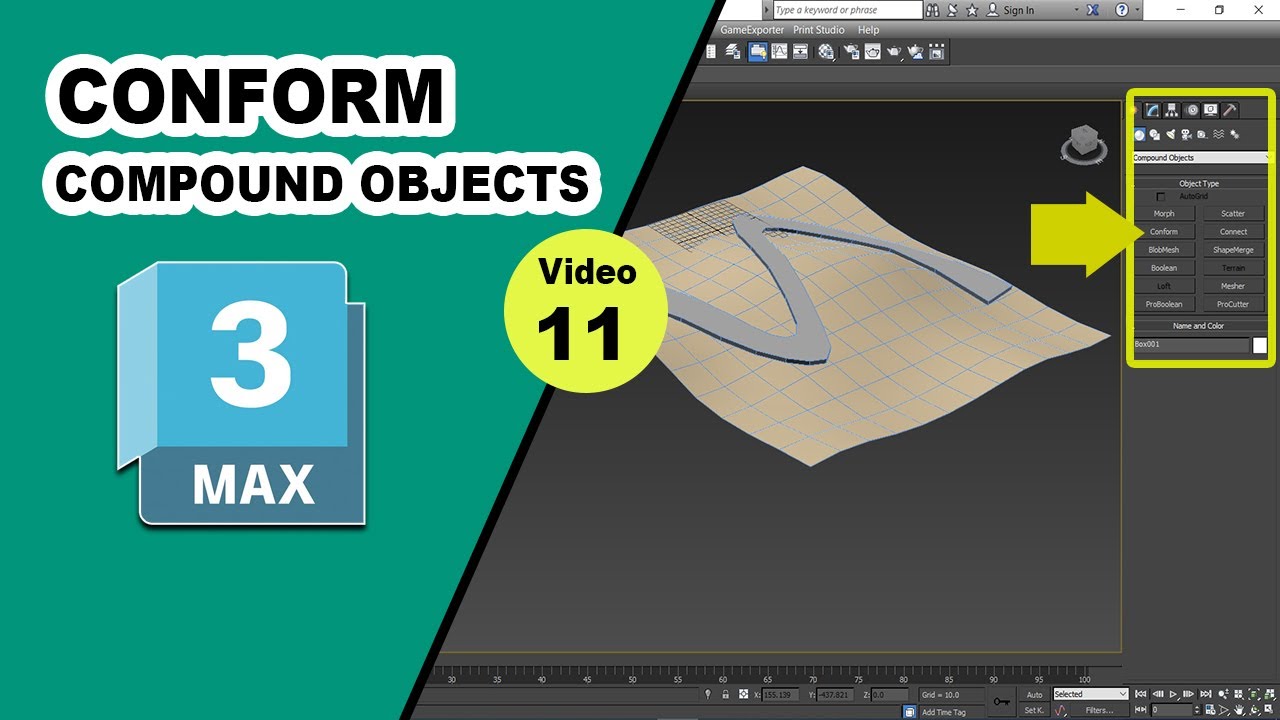Toggle the Ribbon toolbar button
This screenshot has width=1280, height=720.
coord(758,51)
